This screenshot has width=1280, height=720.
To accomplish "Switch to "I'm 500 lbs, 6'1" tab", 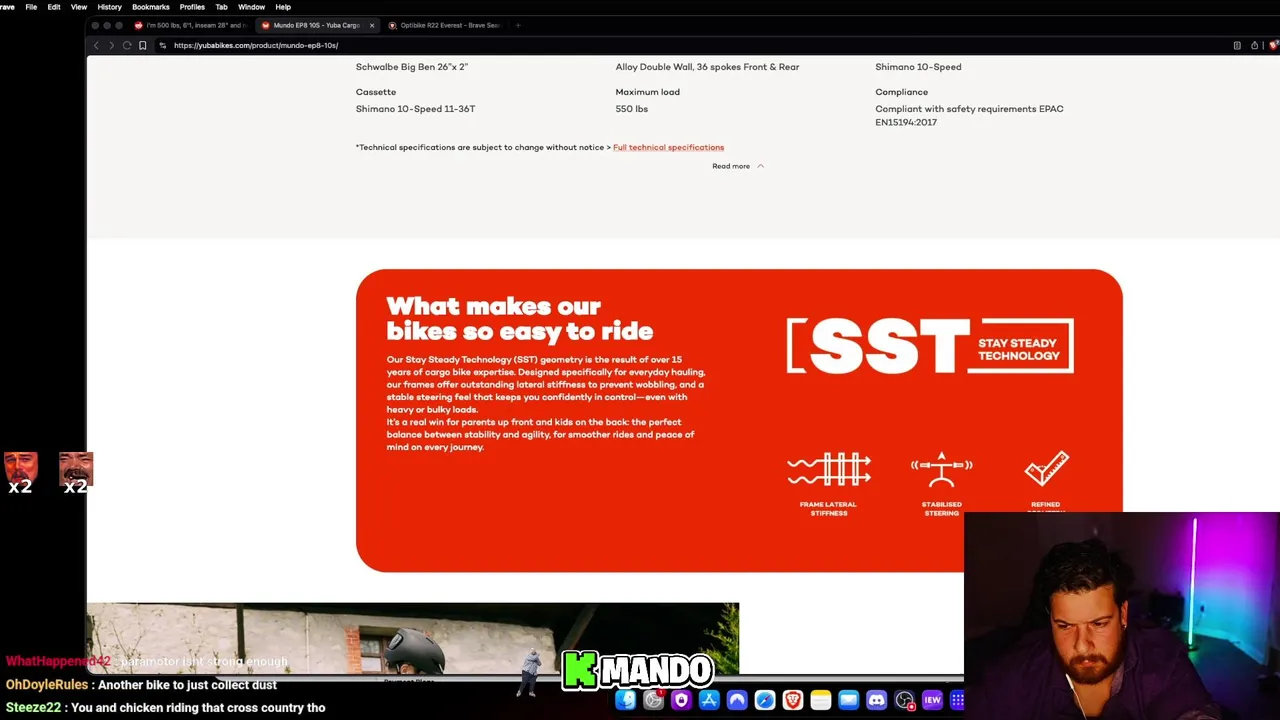I will (190, 25).
